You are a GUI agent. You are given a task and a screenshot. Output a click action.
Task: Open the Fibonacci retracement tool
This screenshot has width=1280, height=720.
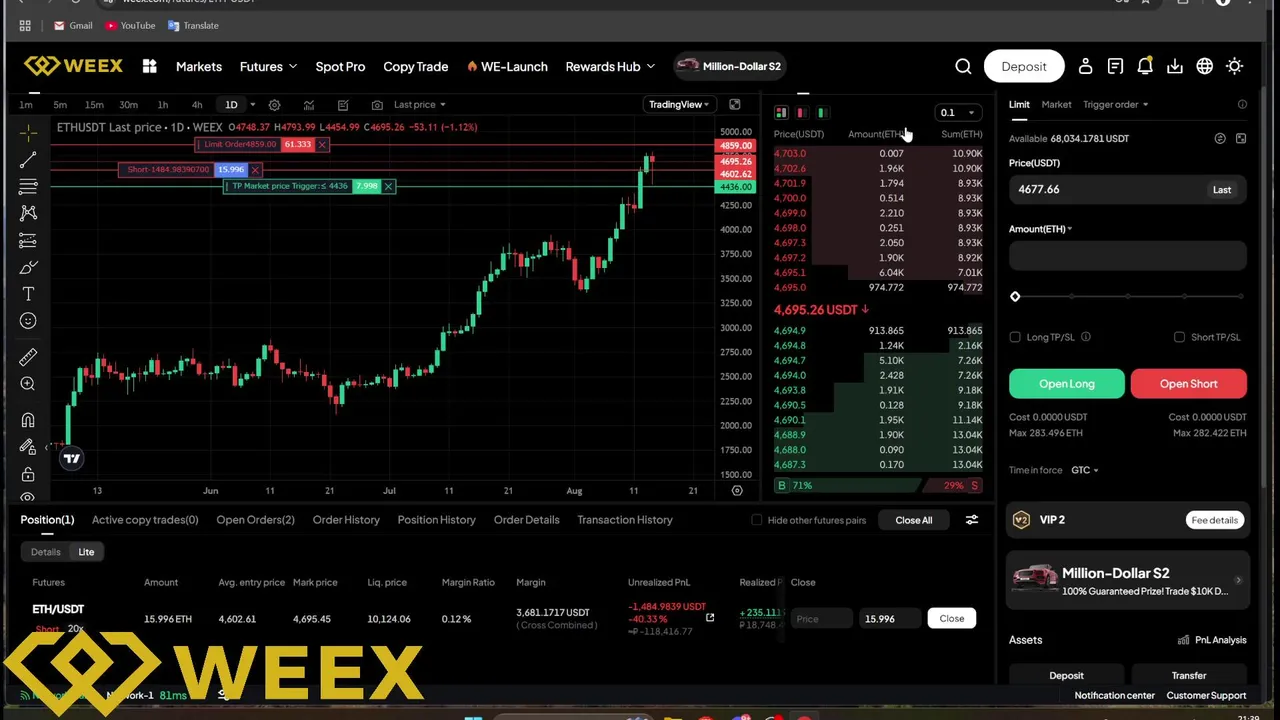point(28,187)
